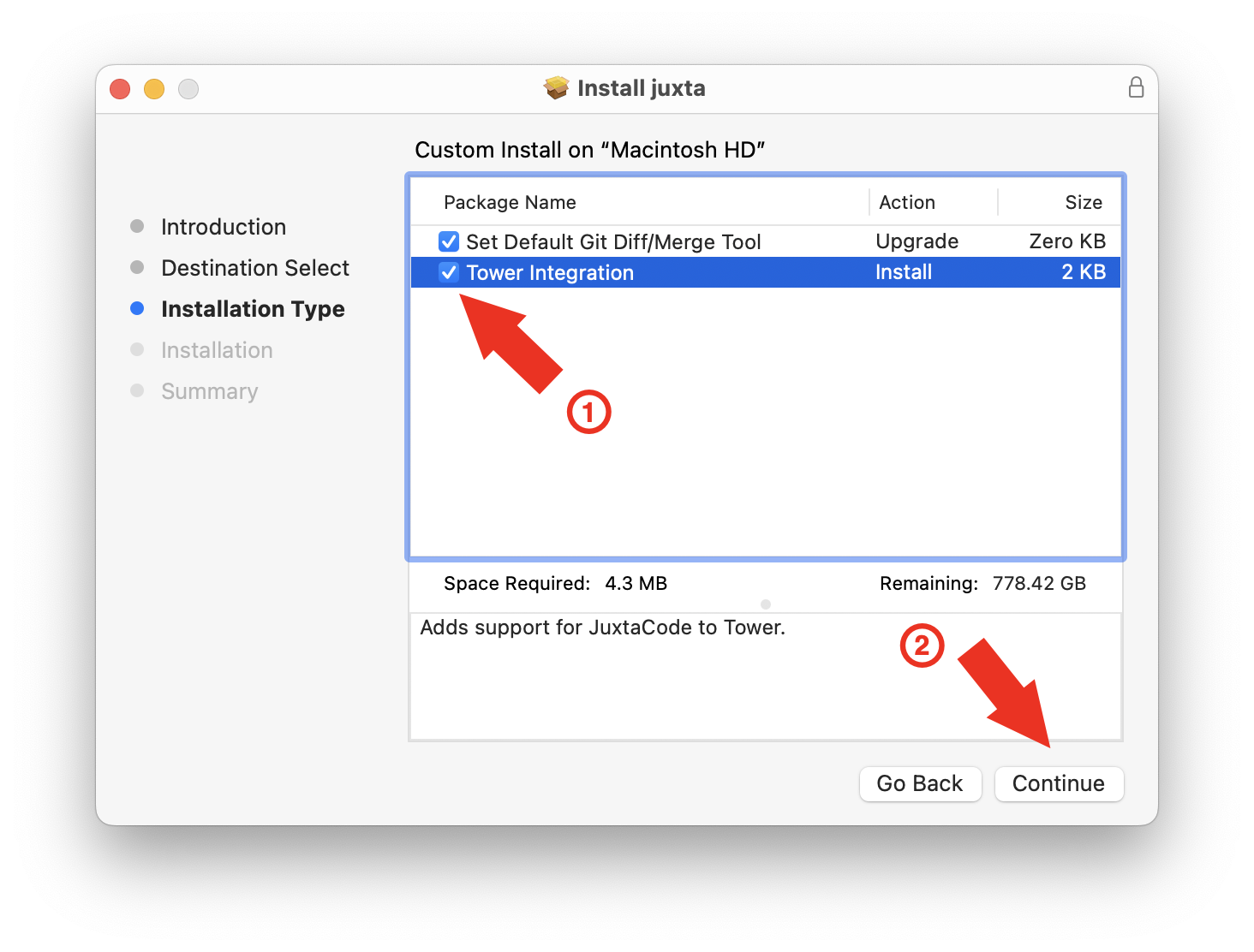Viewport: 1254px width, 952px height.
Task: Click the Action column header
Action: point(907,202)
